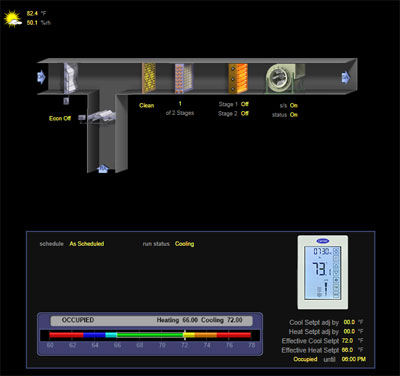Click the Cooling run status value

[x=184, y=244]
